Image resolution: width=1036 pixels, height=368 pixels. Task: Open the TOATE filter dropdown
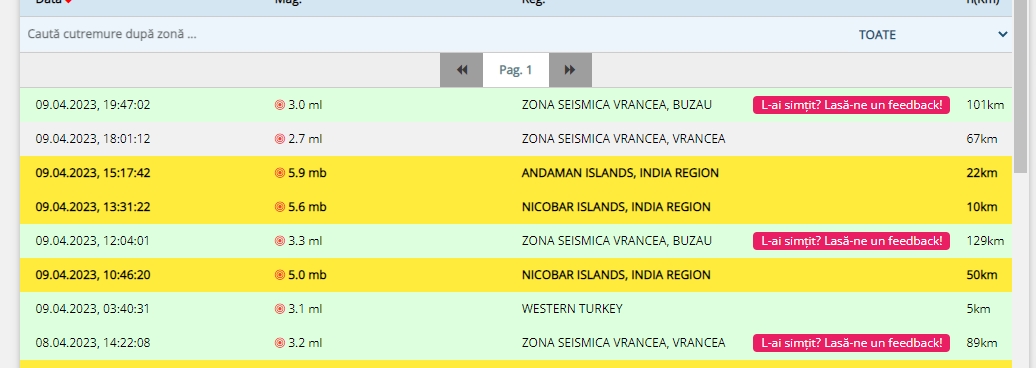(932, 34)
